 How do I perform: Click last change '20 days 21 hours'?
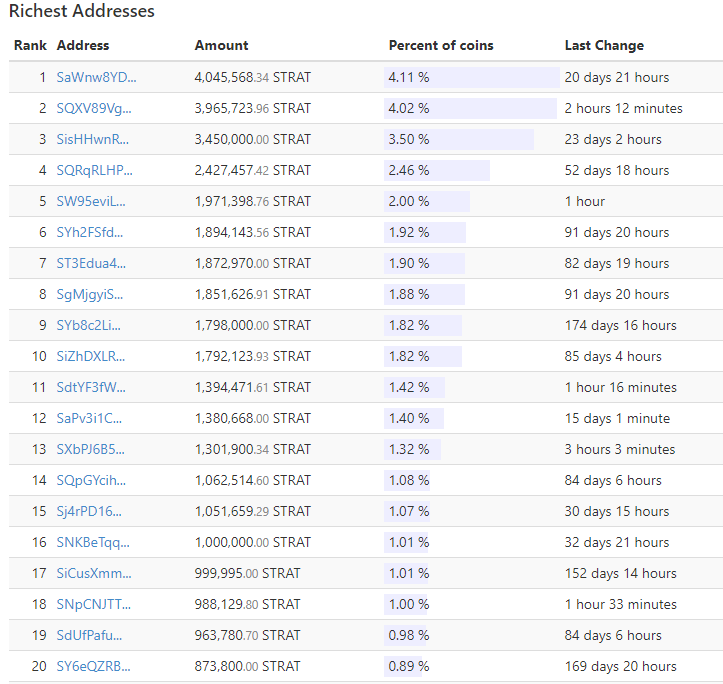click(x=616, y=77)
